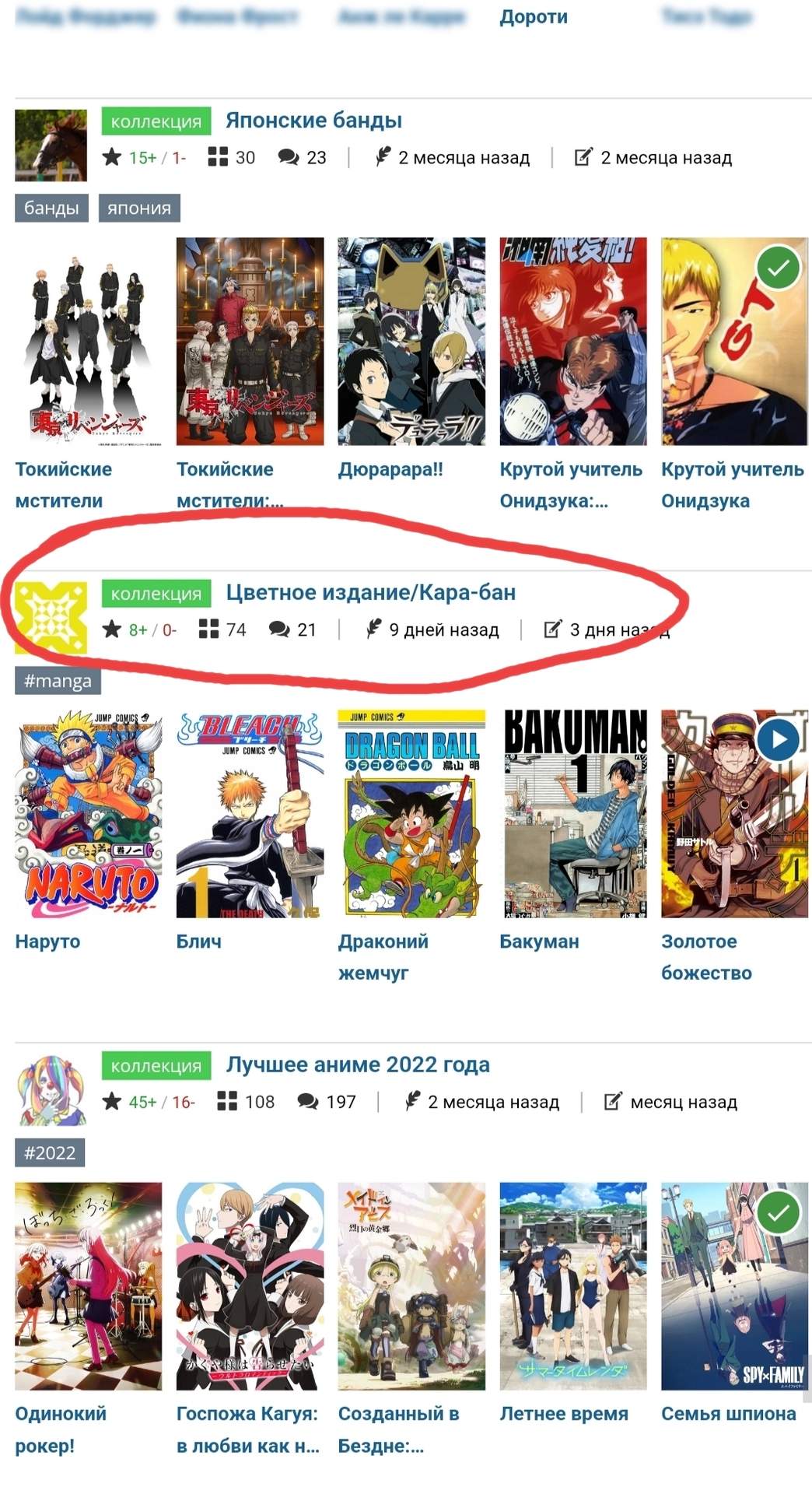Click the star rating icon for Японские банды
The image size is (812, 1494).
point(112,157)
